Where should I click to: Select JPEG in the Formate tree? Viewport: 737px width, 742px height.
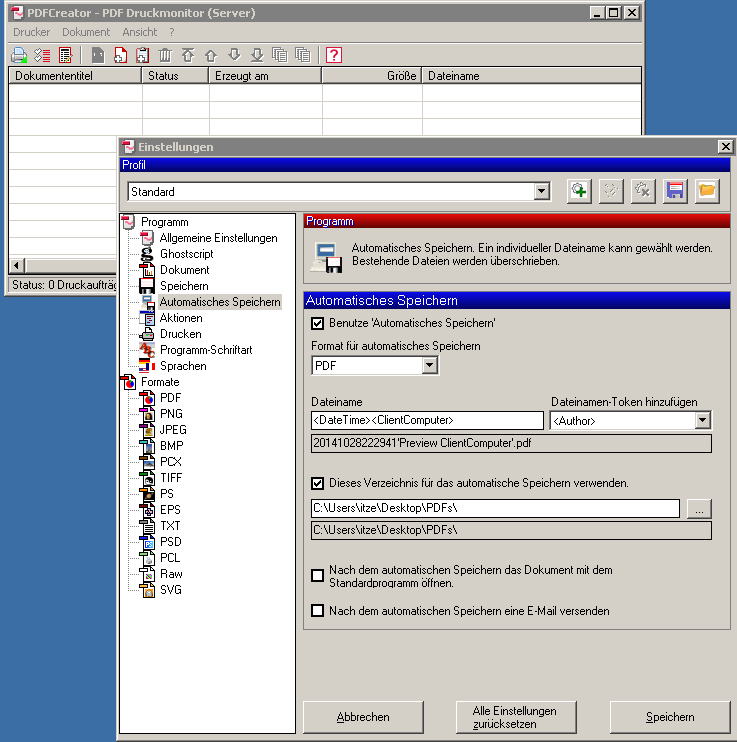[173, 430]
